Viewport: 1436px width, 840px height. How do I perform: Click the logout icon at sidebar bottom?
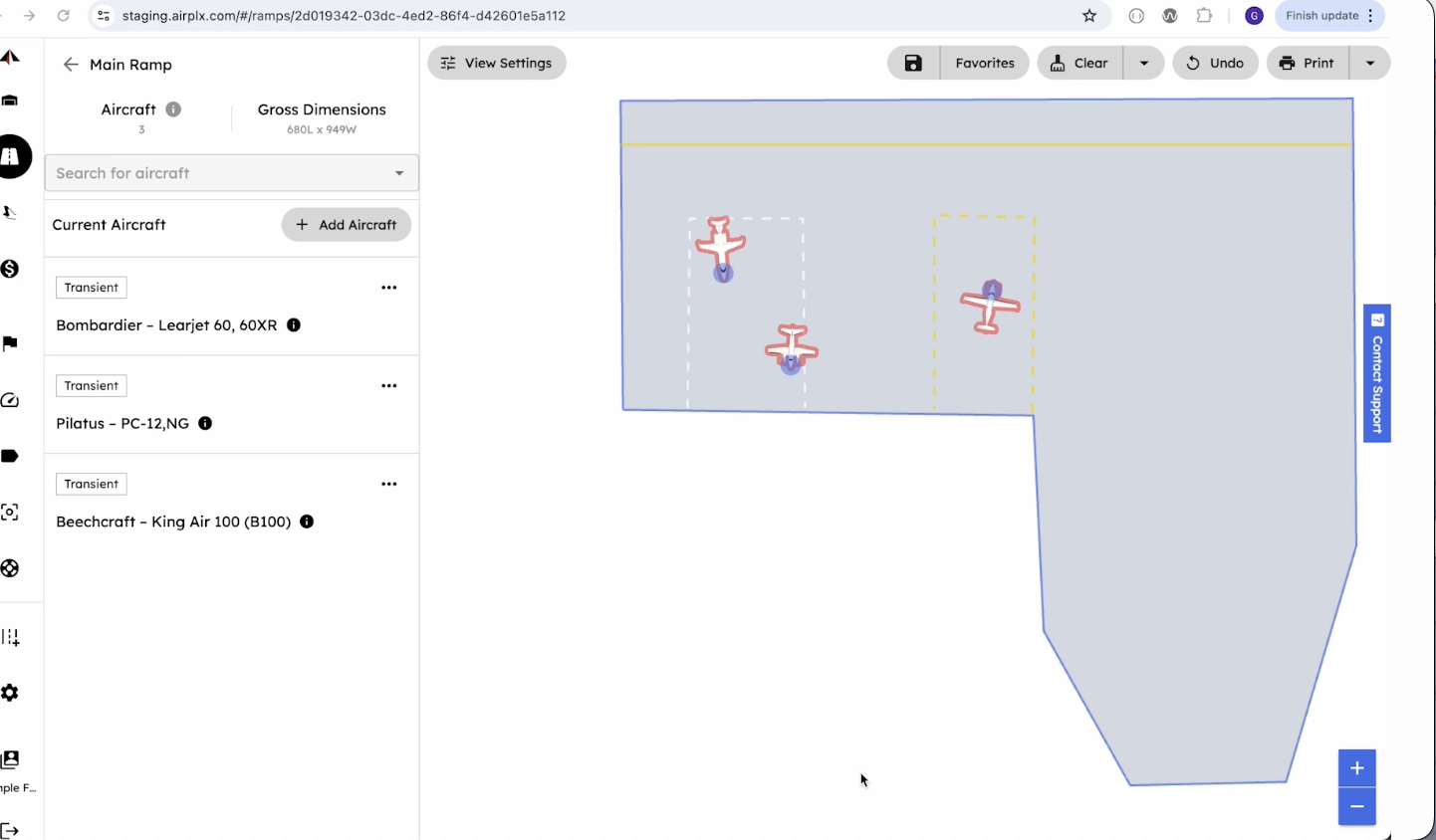click(x=10, y=830)
